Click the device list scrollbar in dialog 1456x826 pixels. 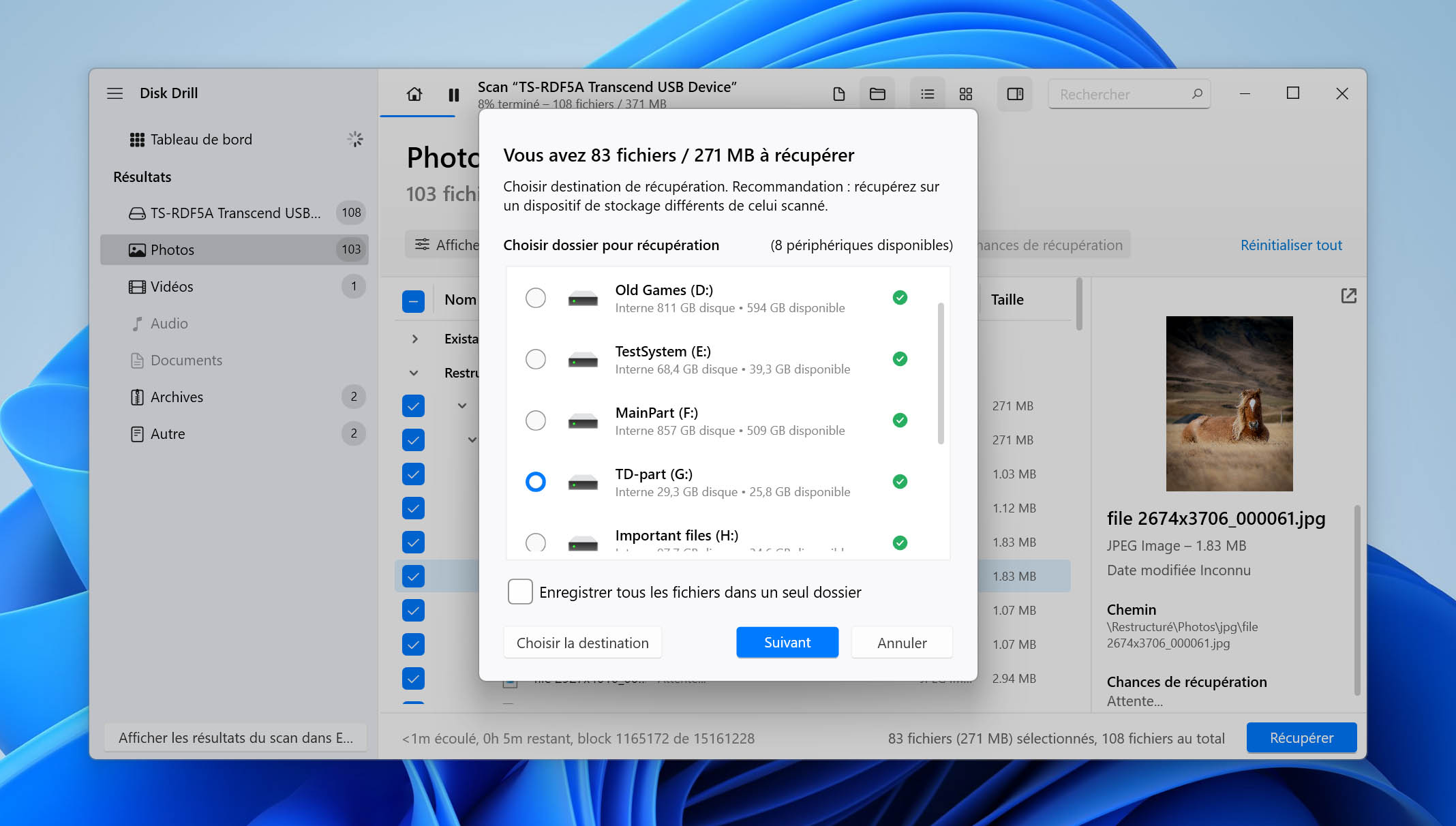coord(941,373)
